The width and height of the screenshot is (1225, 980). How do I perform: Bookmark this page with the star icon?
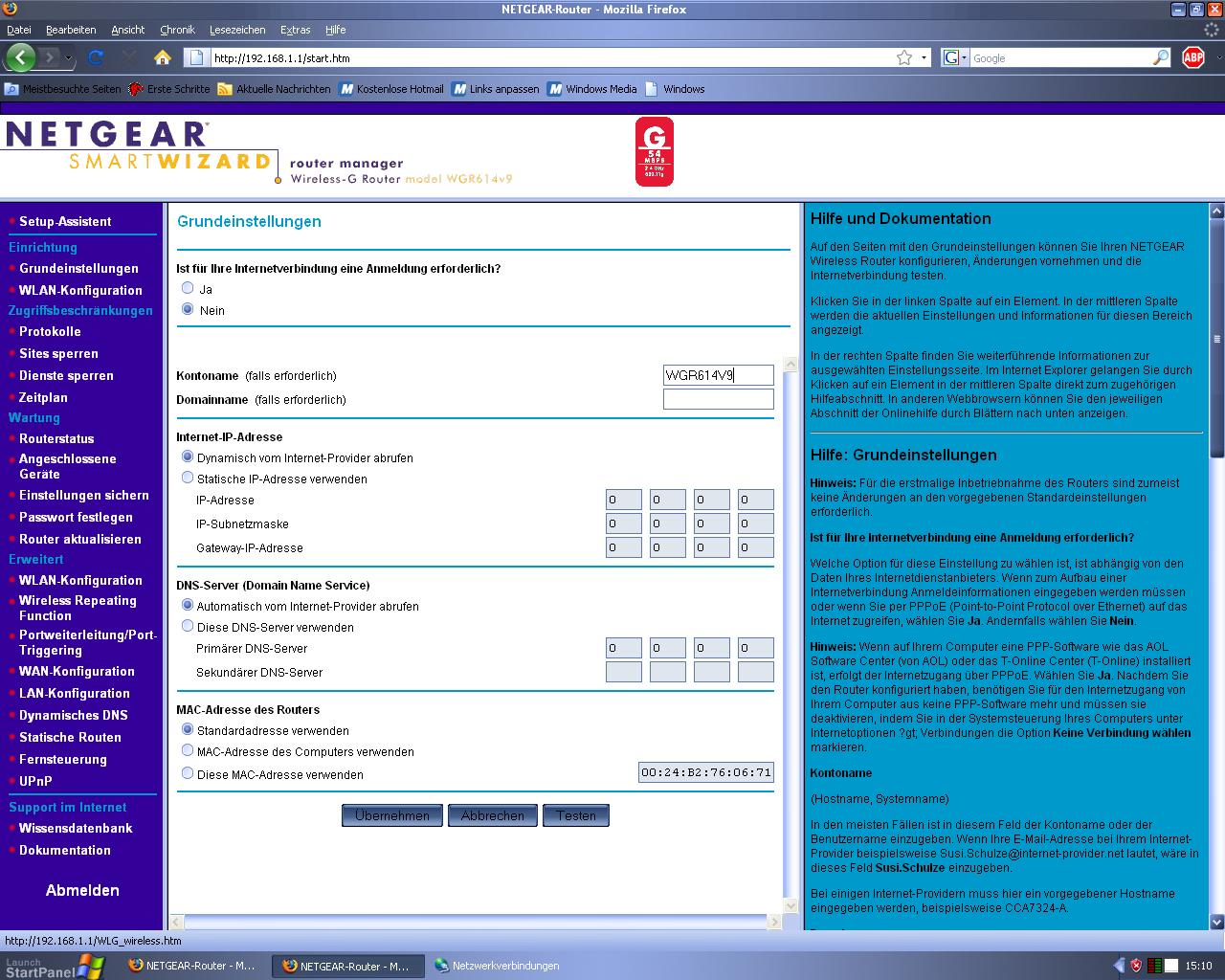[904, 57]
